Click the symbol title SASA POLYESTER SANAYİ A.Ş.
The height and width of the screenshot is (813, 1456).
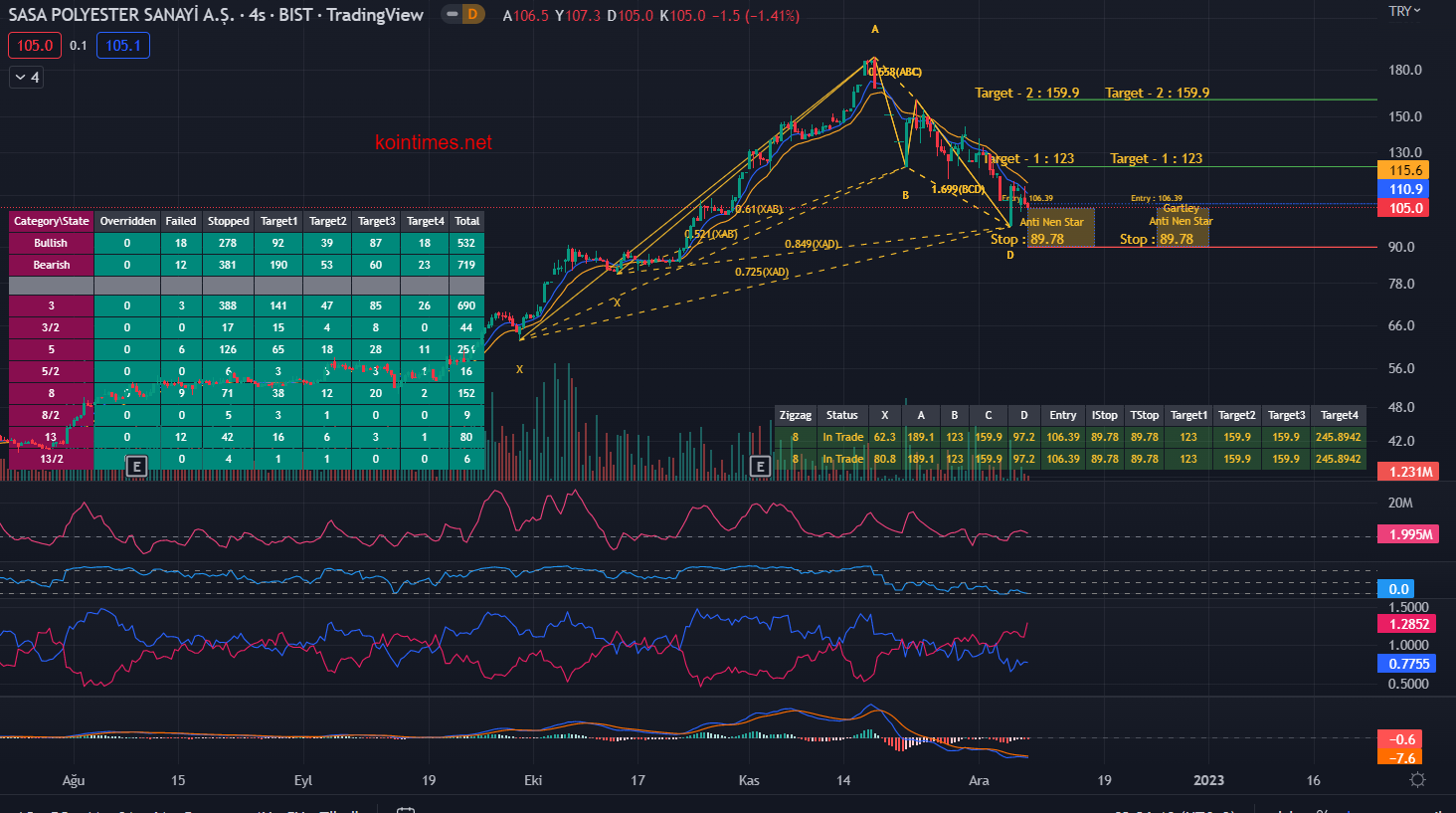(120, 15)
